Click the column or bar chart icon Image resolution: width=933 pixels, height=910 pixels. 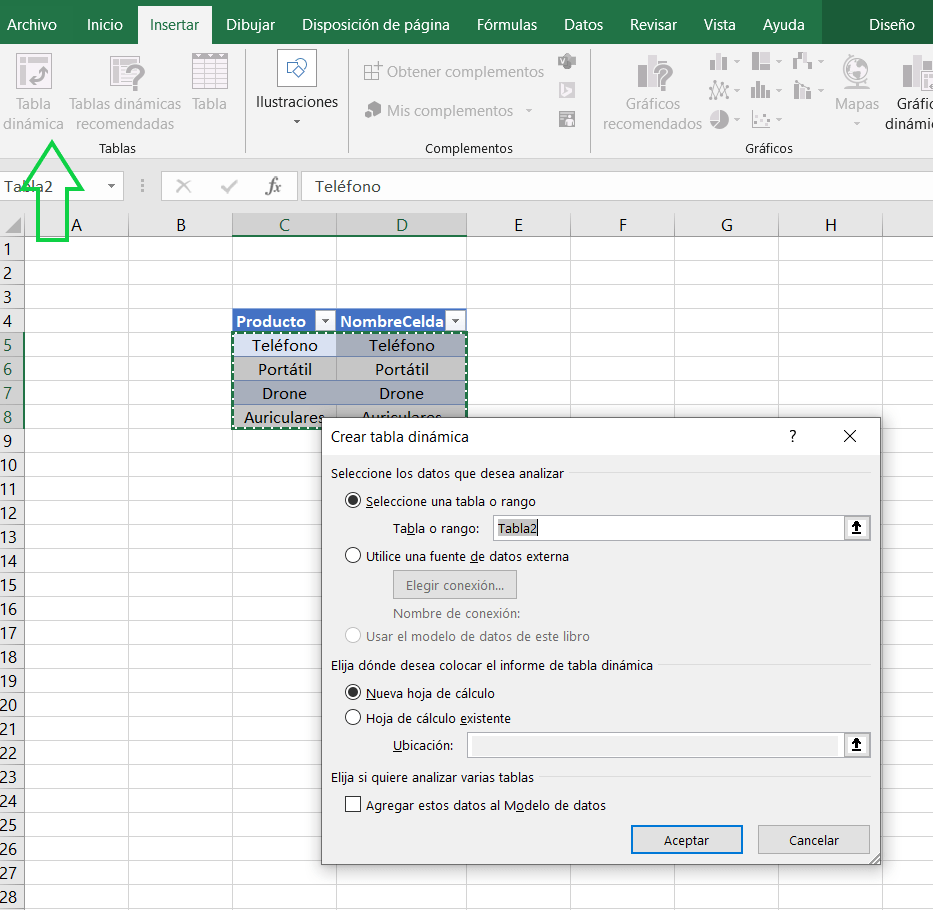(719, 62)
